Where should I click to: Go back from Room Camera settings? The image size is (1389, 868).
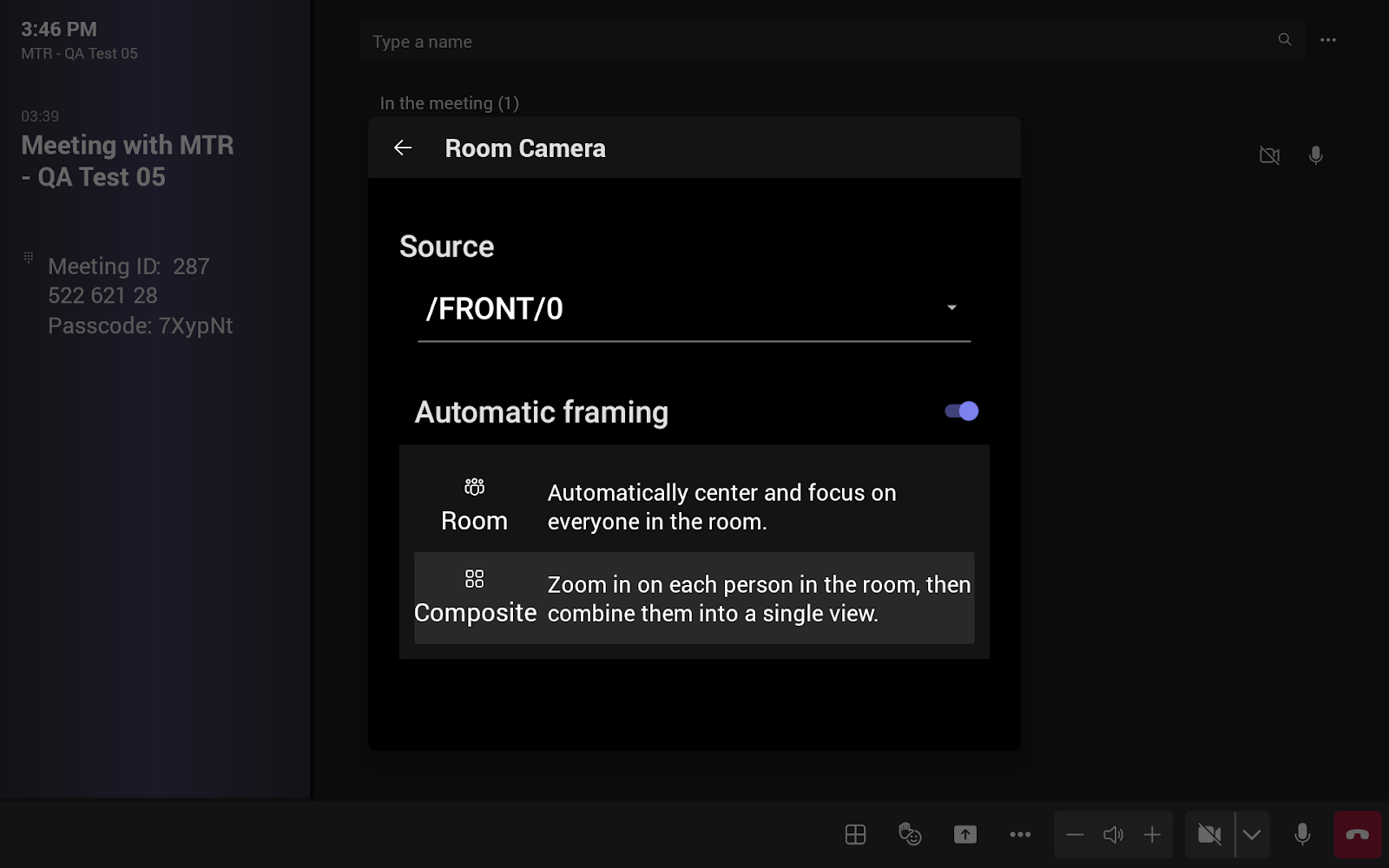[x=403, y=148]
